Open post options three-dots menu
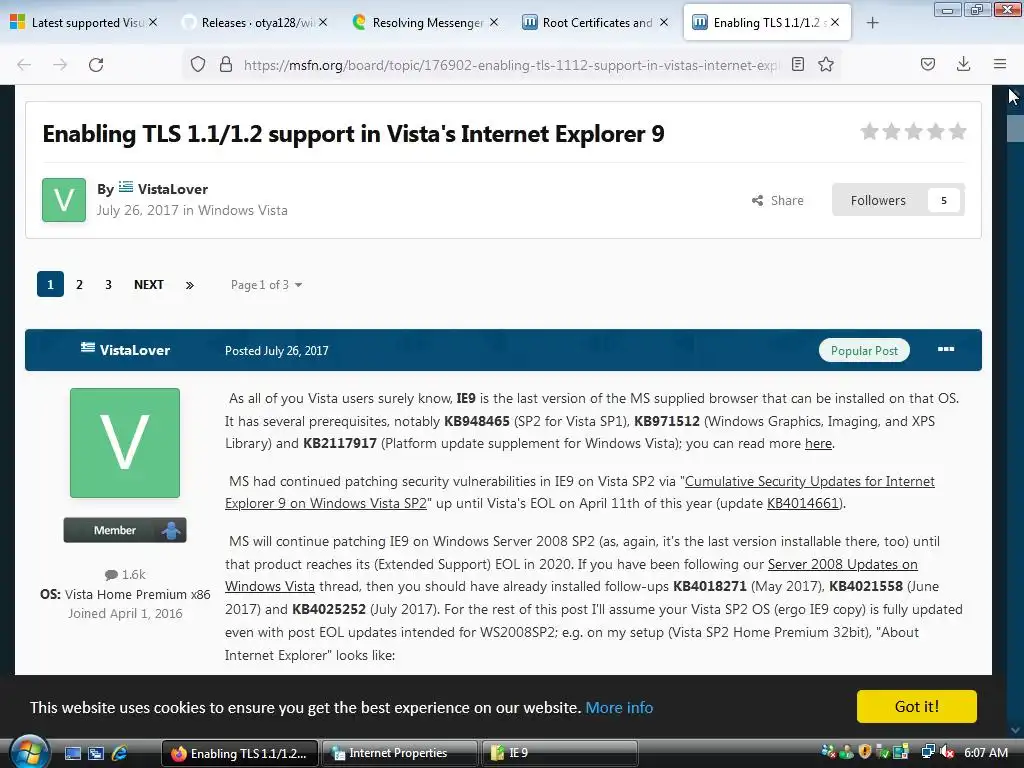 pyautogui.click(x=946, y=349)
